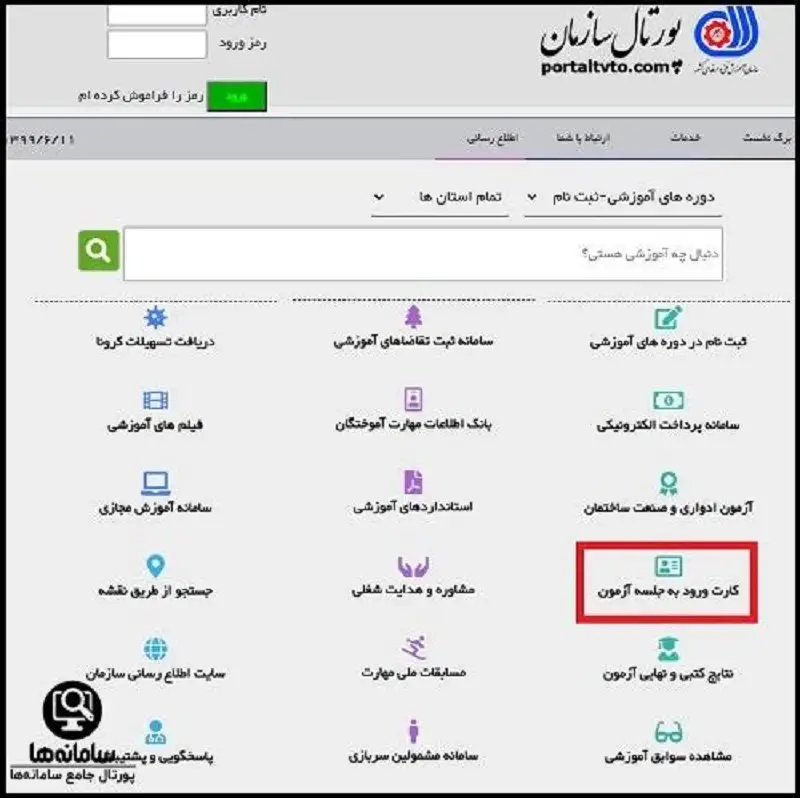Open the electronic payment system money icon
The width and height of the screenshot is (800, 798).
coord(668,401)
